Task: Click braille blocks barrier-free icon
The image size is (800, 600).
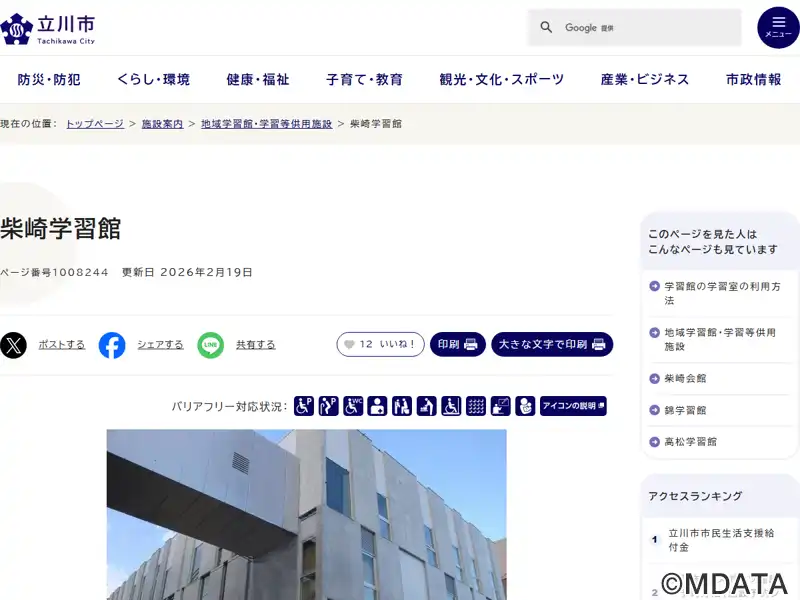Action: pos(476,406)
